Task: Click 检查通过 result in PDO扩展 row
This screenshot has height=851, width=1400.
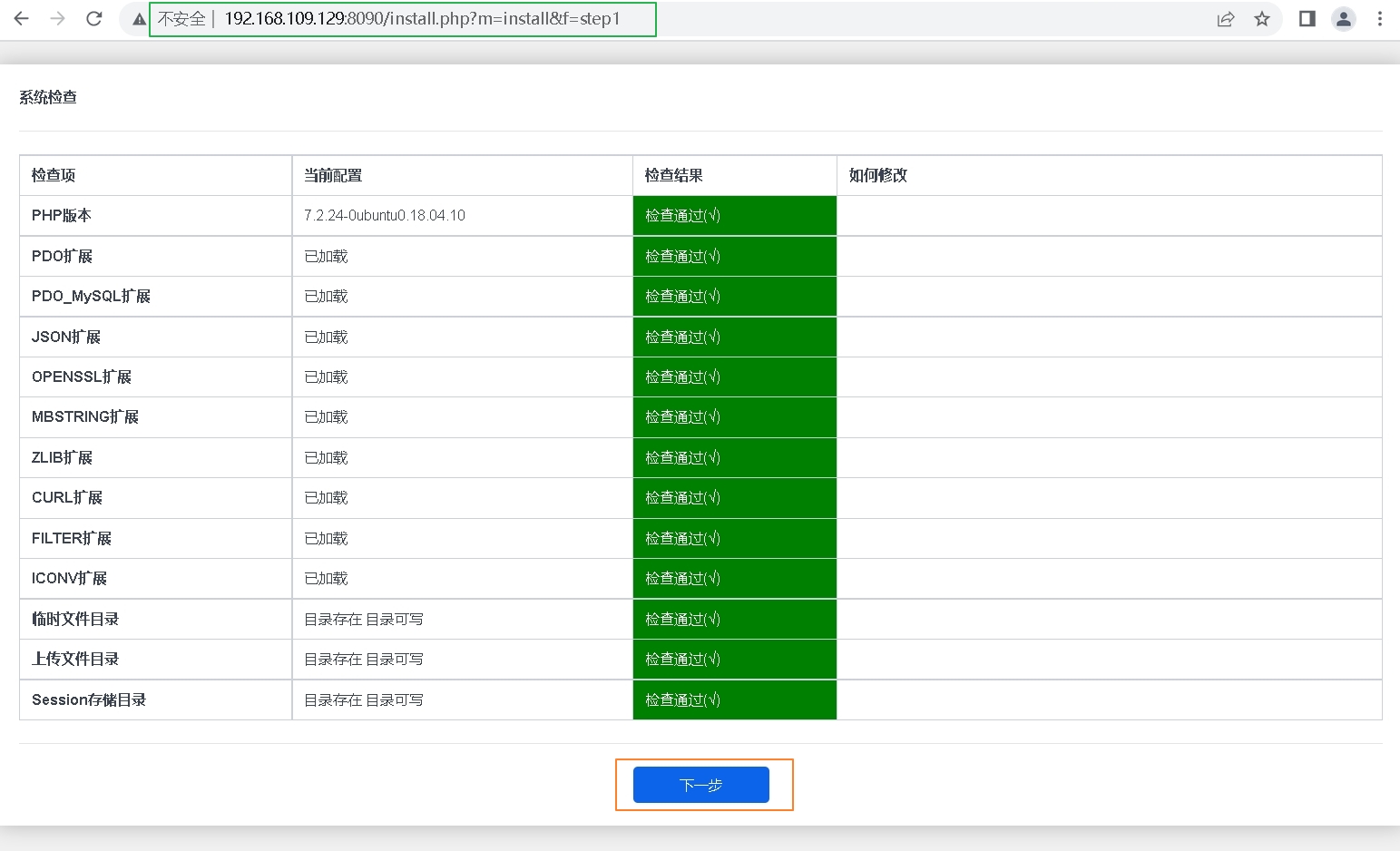Action: (682, 257)
